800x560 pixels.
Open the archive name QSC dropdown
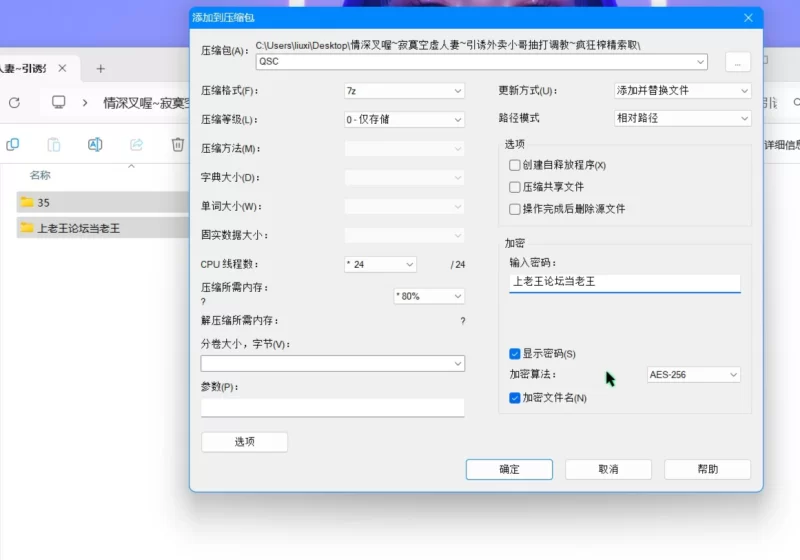(701, 62)
